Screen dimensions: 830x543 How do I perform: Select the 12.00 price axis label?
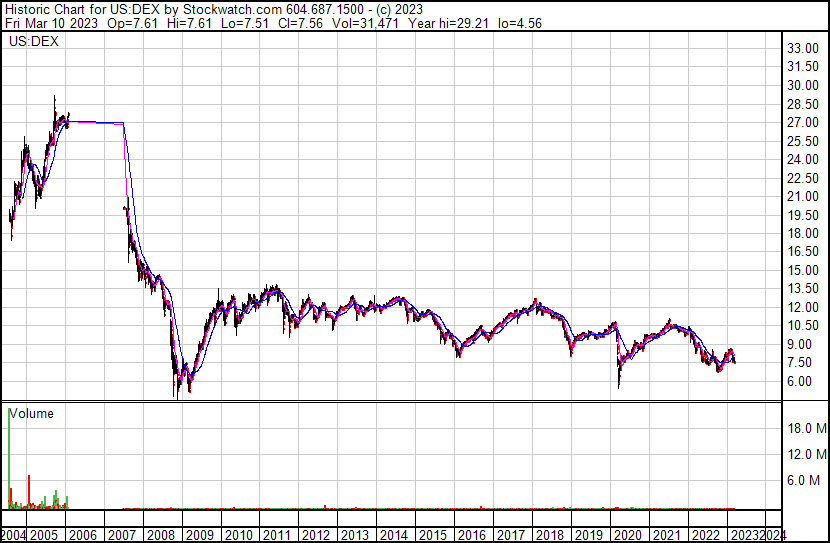pyautogui.click(x=803, y=307)
